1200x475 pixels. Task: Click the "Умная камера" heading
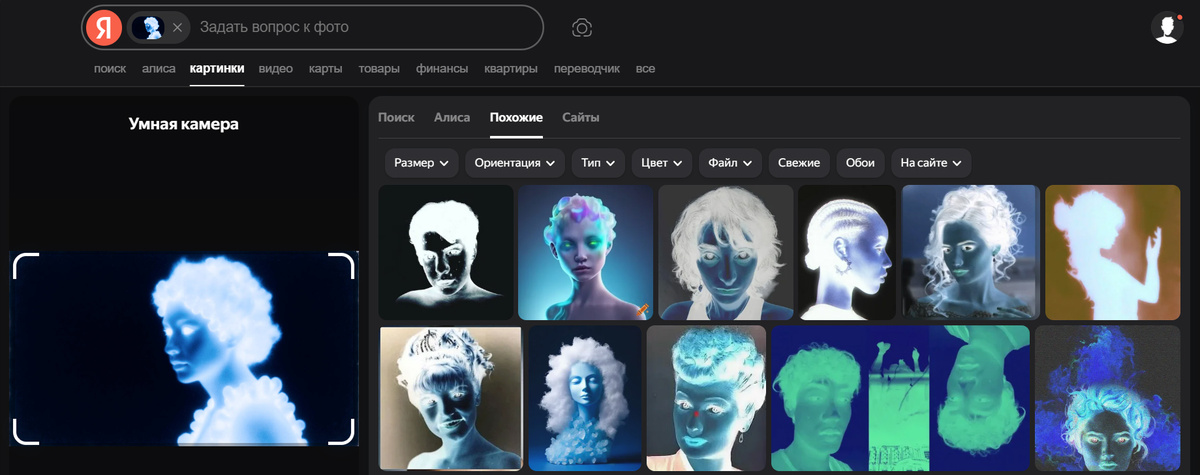(x=184, y=124)
